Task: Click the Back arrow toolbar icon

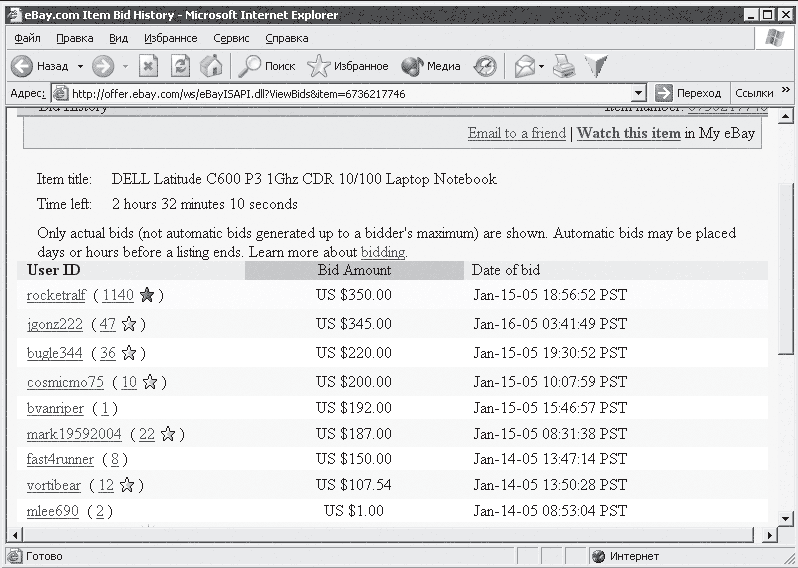Action: tap(22, 66)
